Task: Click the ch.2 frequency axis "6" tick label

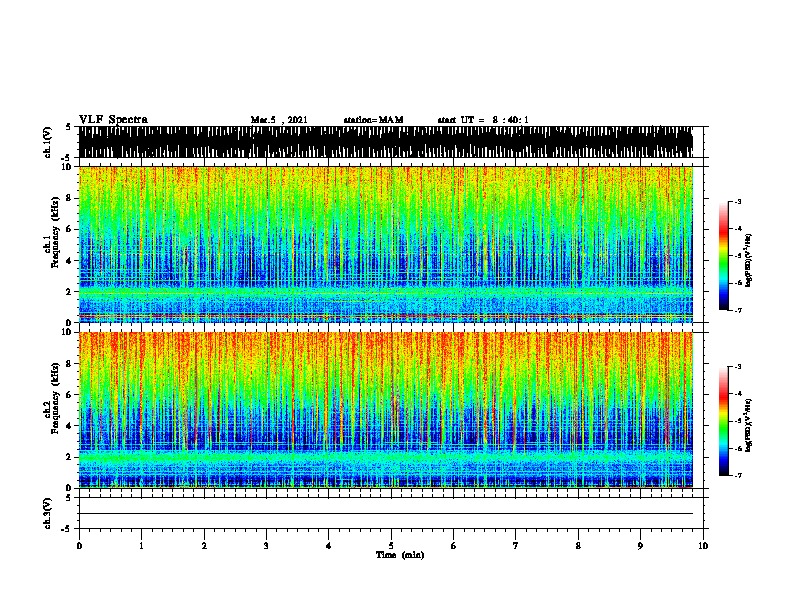Action: pos(69,394)
